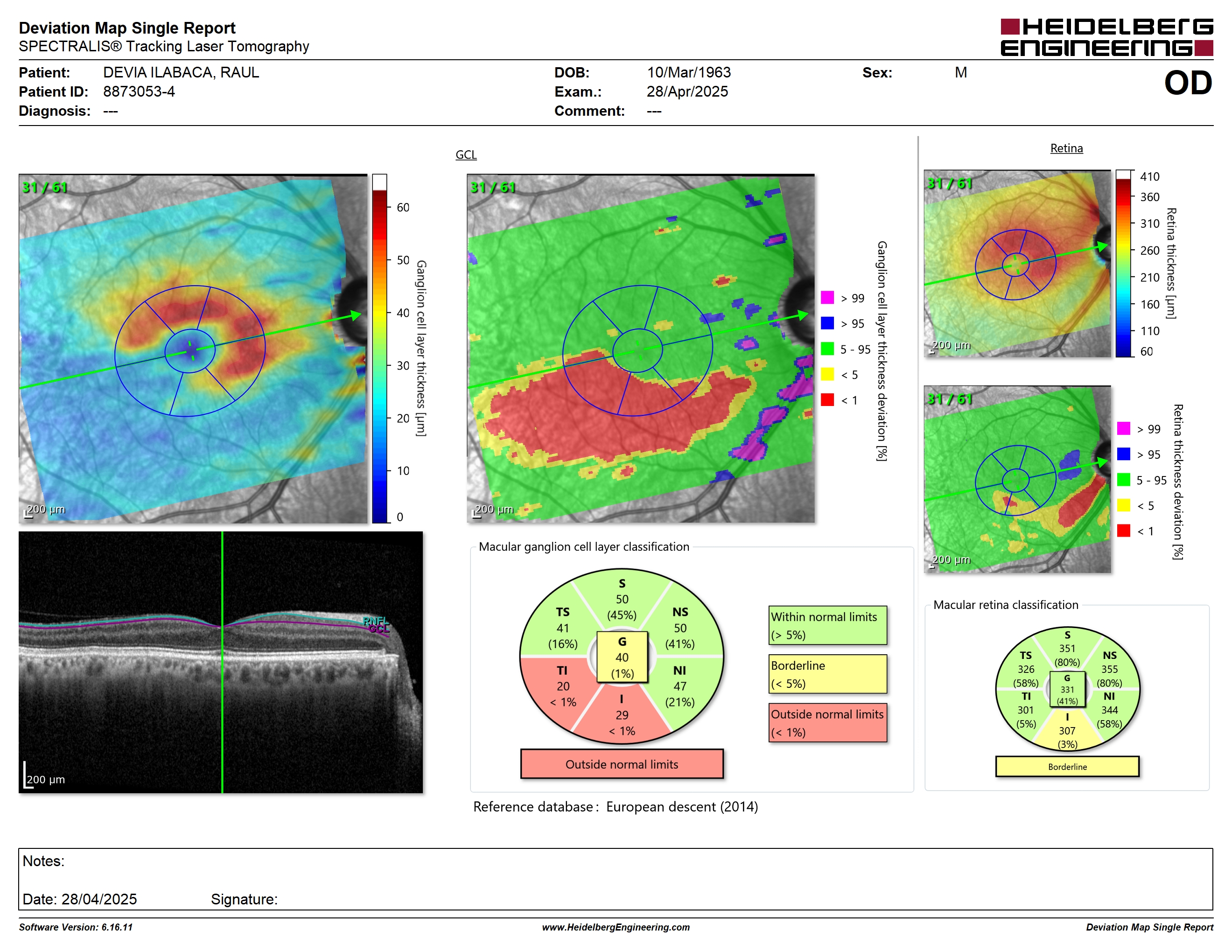Select Patient ID value 8873053-4
The image size is (1232, 952).
[139, 92]
